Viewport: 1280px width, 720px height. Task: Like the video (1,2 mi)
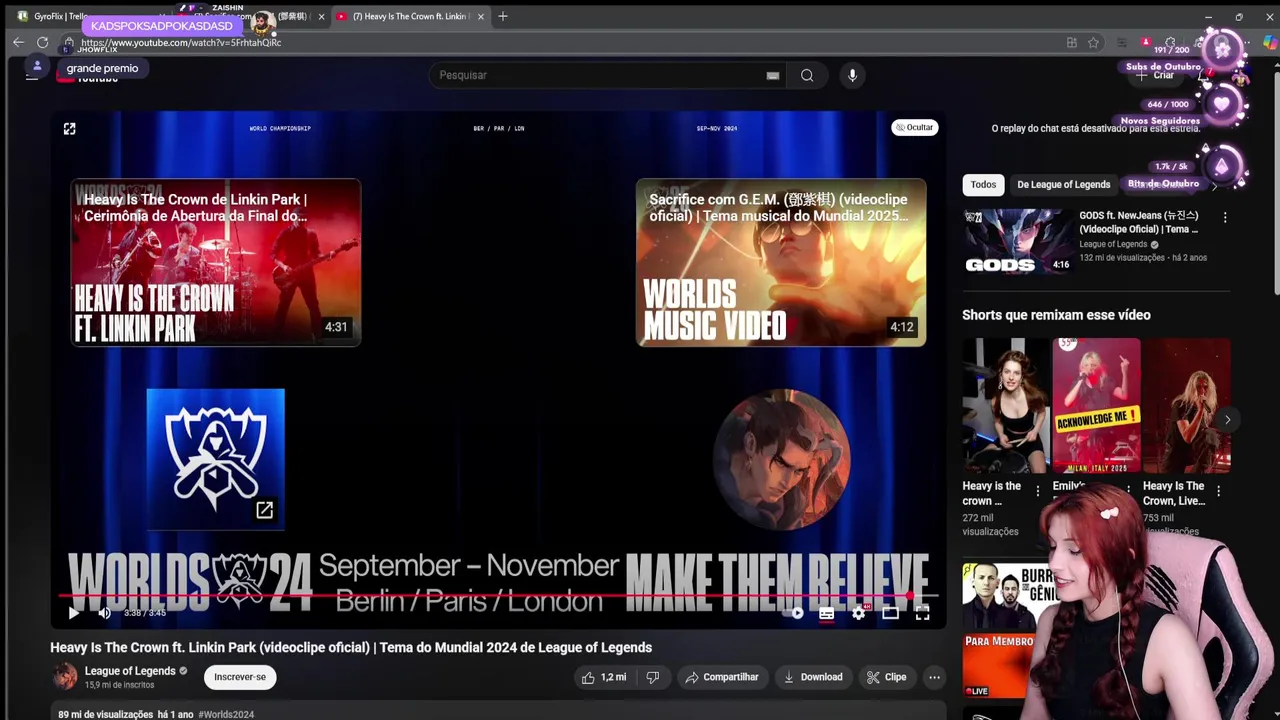coord(604,677)
